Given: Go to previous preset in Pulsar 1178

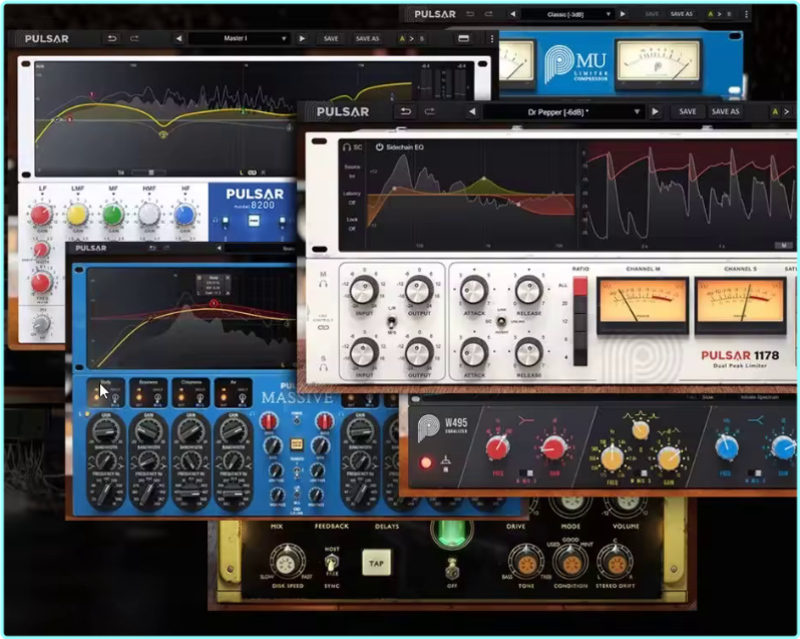Looking at the screenshot, I should pyautogui.click(x=472, y=111).
